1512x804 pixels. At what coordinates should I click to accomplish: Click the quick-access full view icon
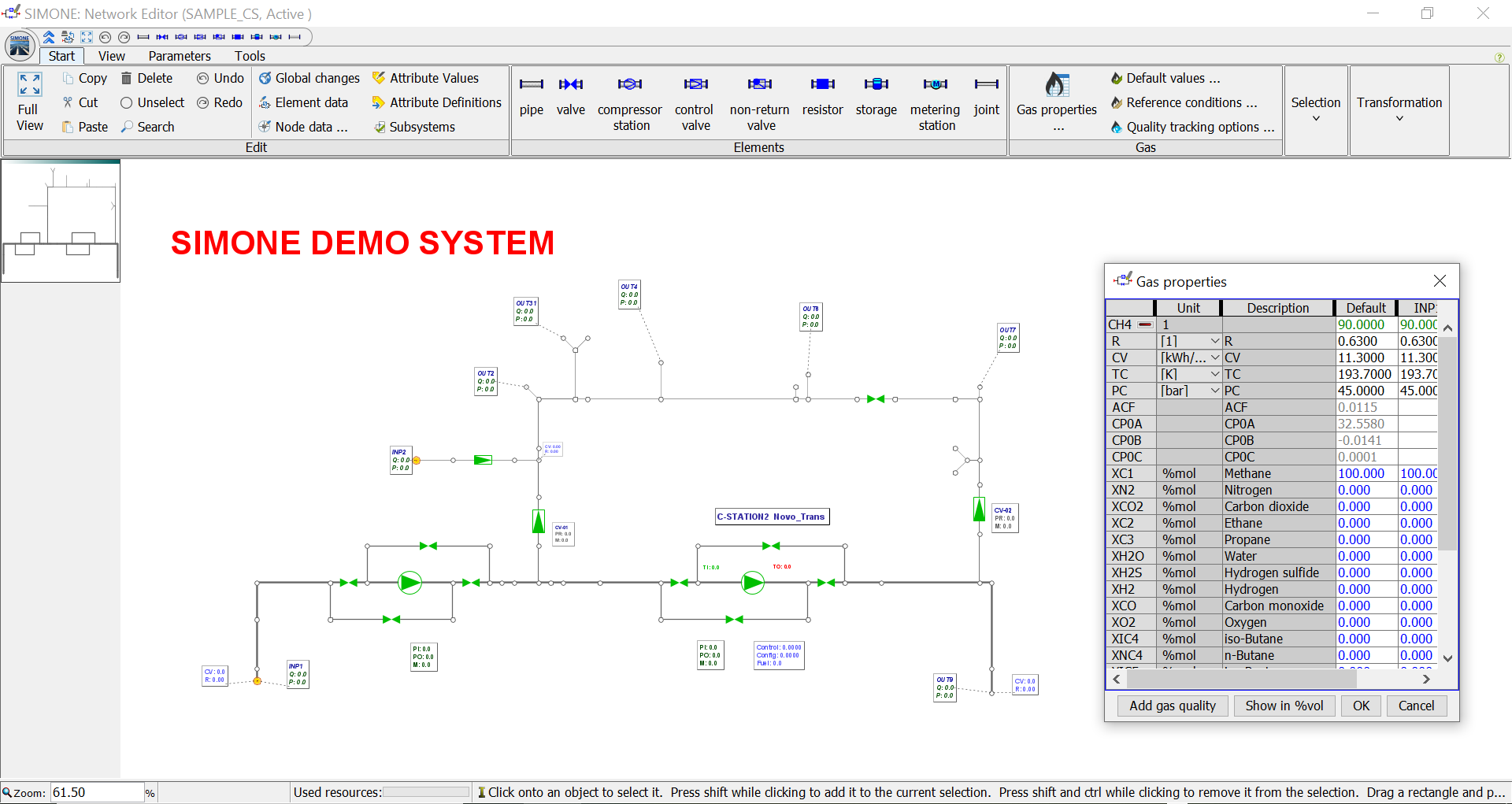click(87, 37)
